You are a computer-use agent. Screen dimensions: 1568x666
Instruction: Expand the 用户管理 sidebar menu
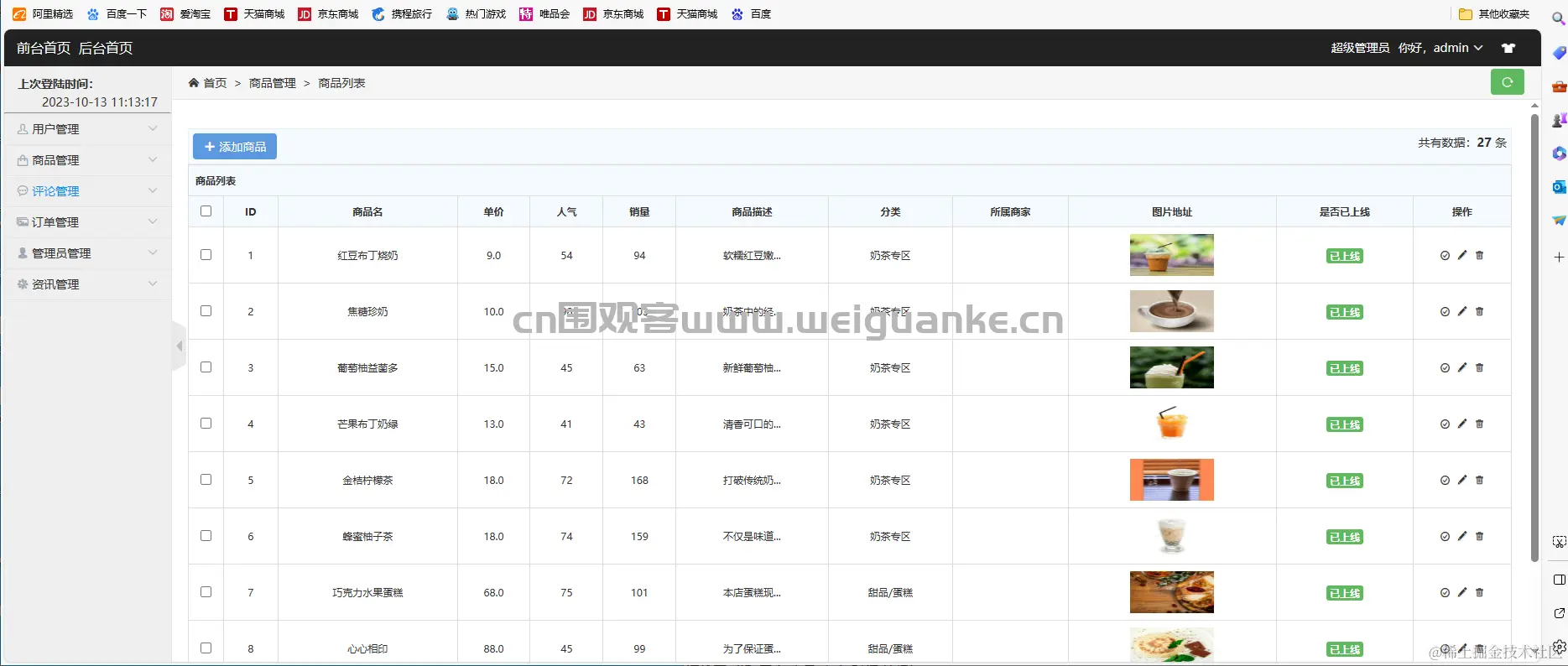point(87,129)
